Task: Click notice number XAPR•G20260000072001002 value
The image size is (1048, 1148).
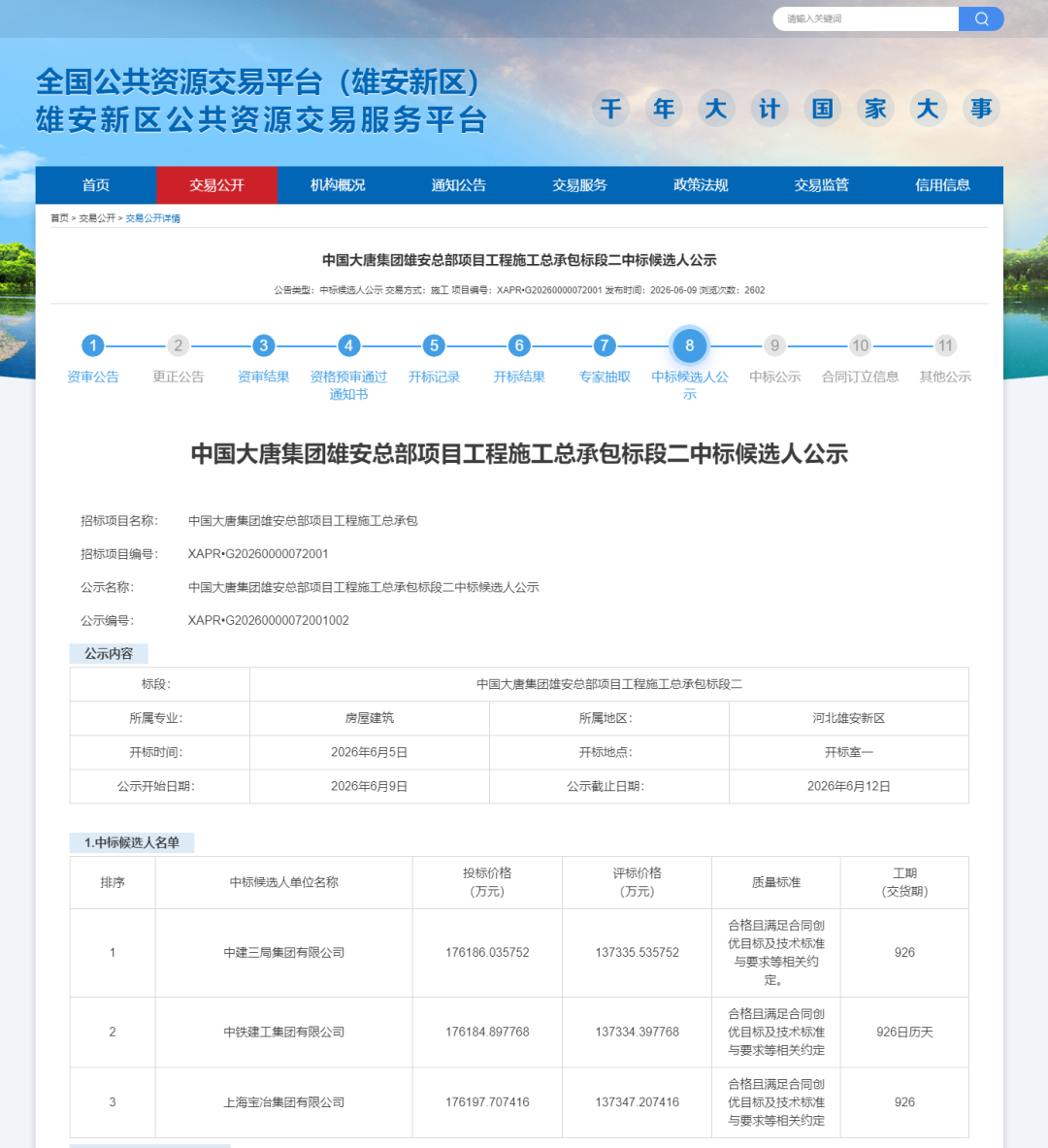Action: [x=268, y=621]
